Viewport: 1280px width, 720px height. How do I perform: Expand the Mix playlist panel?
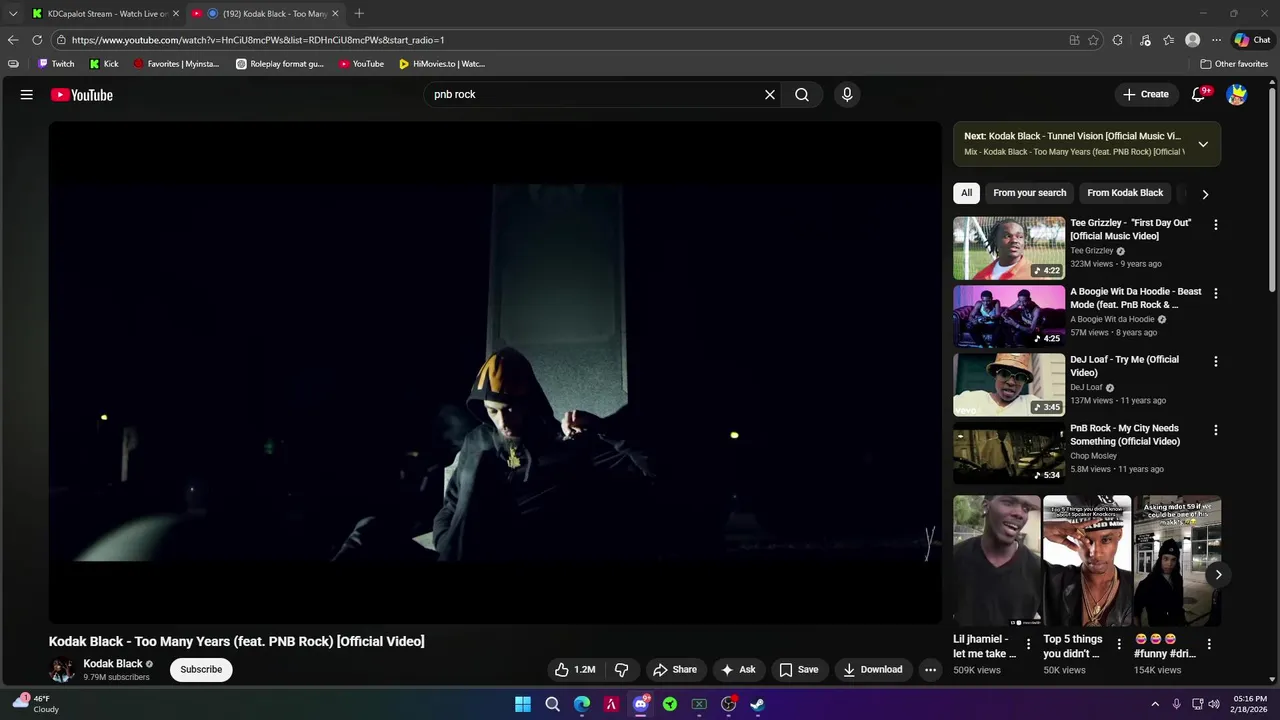(x=1203, y=144)
